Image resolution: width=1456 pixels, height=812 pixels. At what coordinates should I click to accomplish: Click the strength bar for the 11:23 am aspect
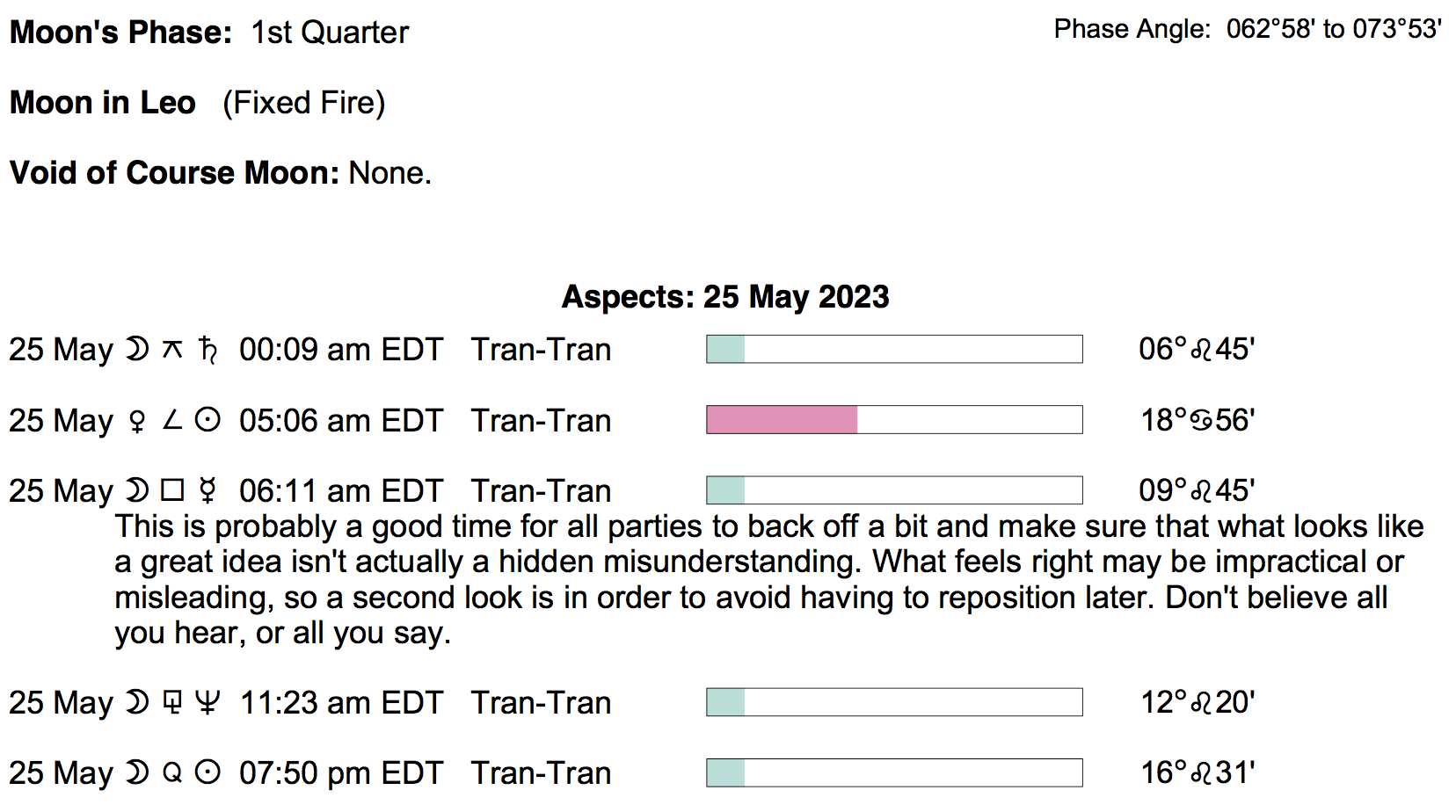click(x=894, y=702)
